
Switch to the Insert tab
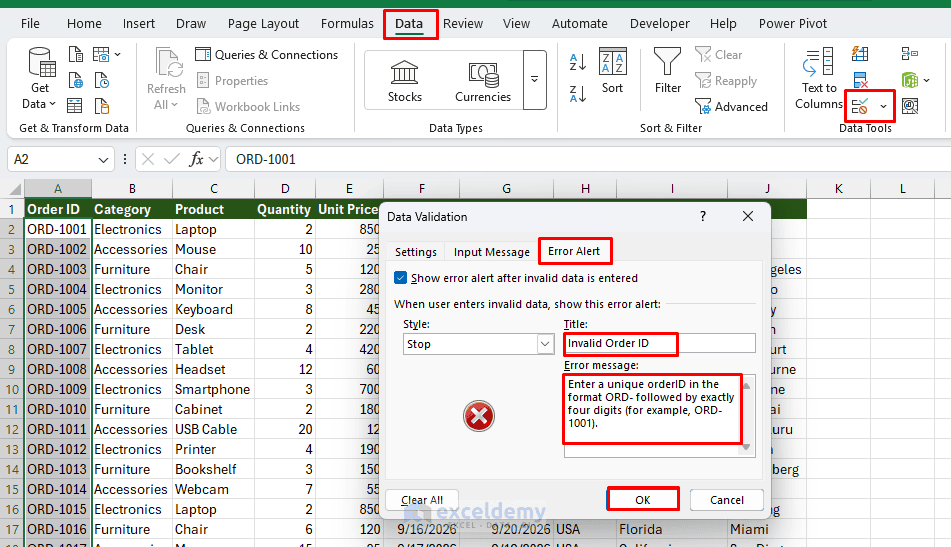(139, 24)
